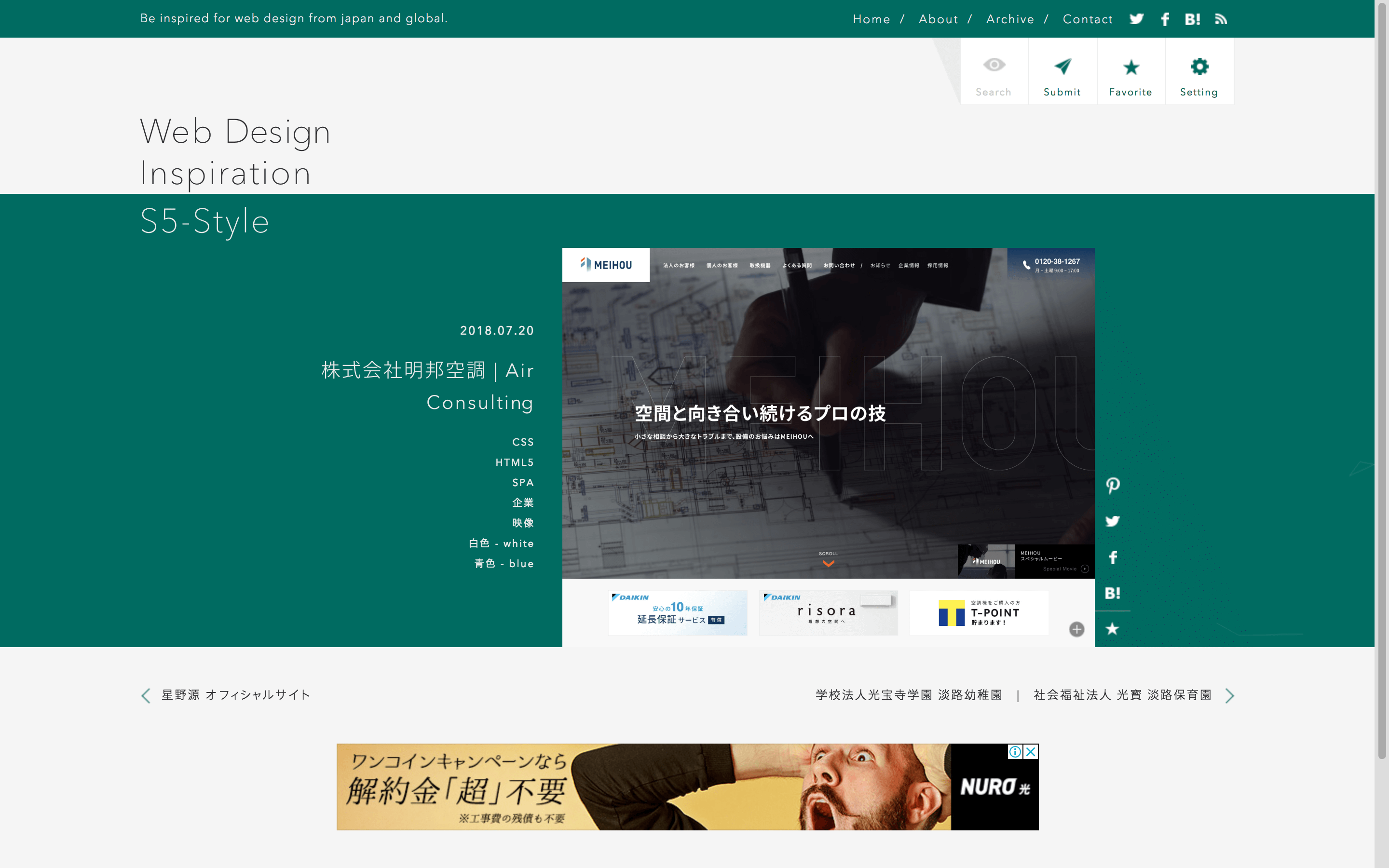Image resolution: width=1389 pixels, height=868 pixels.
Task: Open the 映像 tag link
Action: click(x=523, y=523)
